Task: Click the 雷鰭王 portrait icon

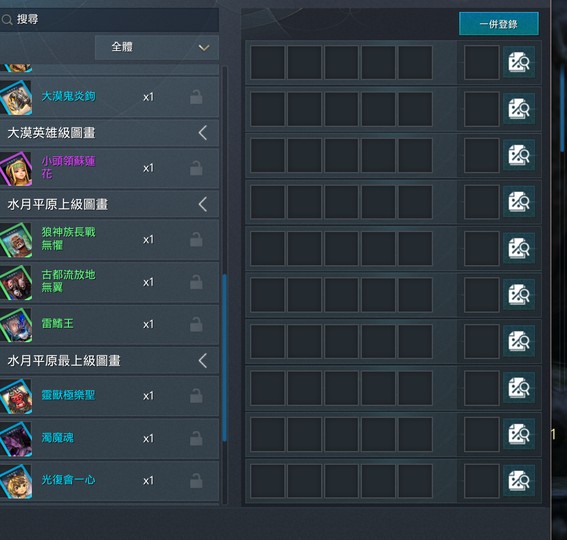Action: point(16,325)
